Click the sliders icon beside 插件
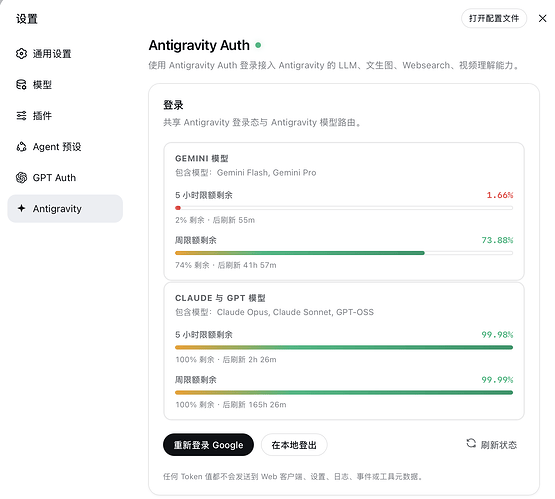Viewport: 555px width, 499px height. pos(21,115)
